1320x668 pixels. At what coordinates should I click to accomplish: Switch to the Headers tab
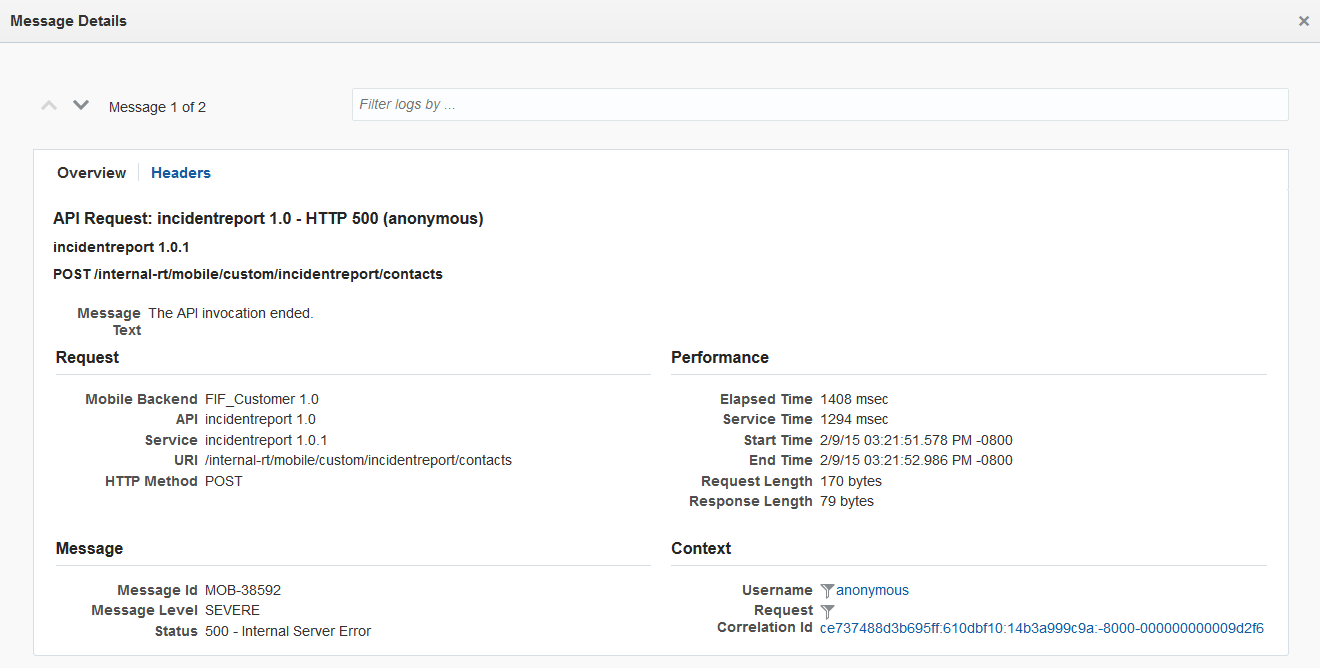[181, 173]
